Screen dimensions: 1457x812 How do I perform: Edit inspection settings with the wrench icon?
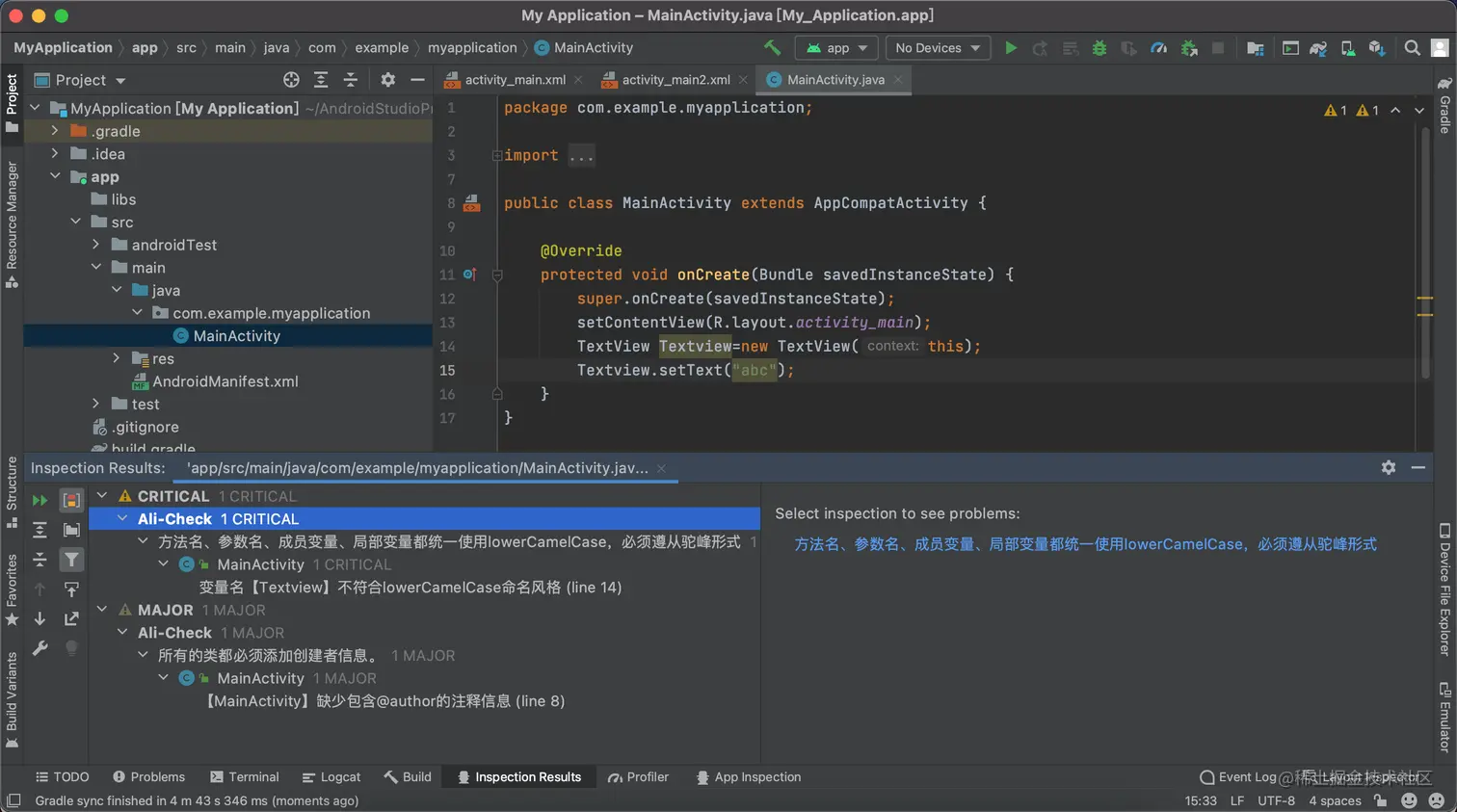click(x=40, y=648)
